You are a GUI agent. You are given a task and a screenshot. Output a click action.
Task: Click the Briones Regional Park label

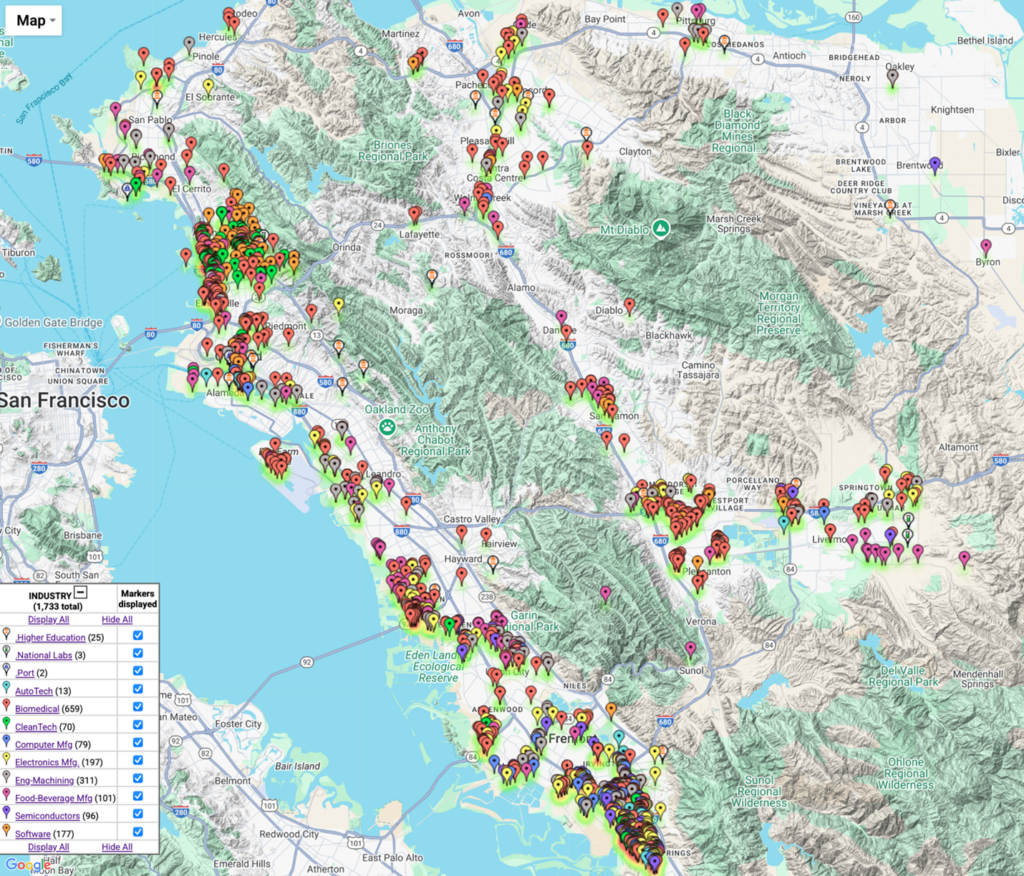pyautogui.click(x=393, y=151)
